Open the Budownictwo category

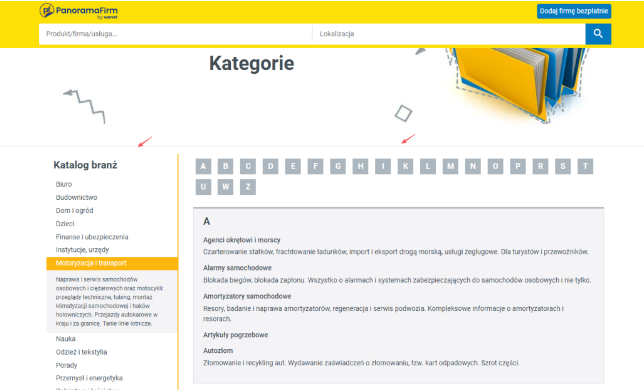pos(76,197)
